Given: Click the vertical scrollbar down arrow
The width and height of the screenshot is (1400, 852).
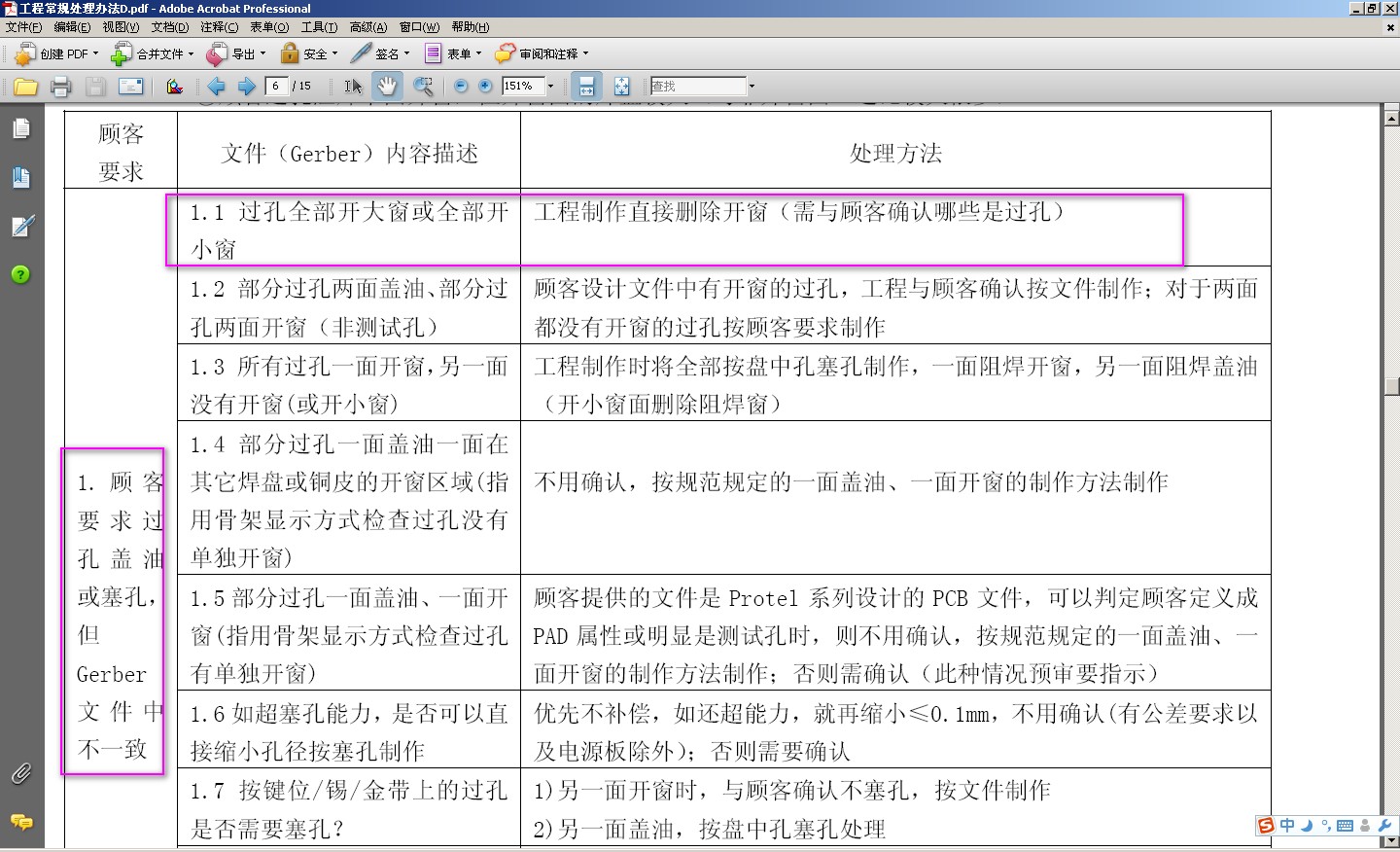Looking at the screenshot, I should coord(1391,840).
